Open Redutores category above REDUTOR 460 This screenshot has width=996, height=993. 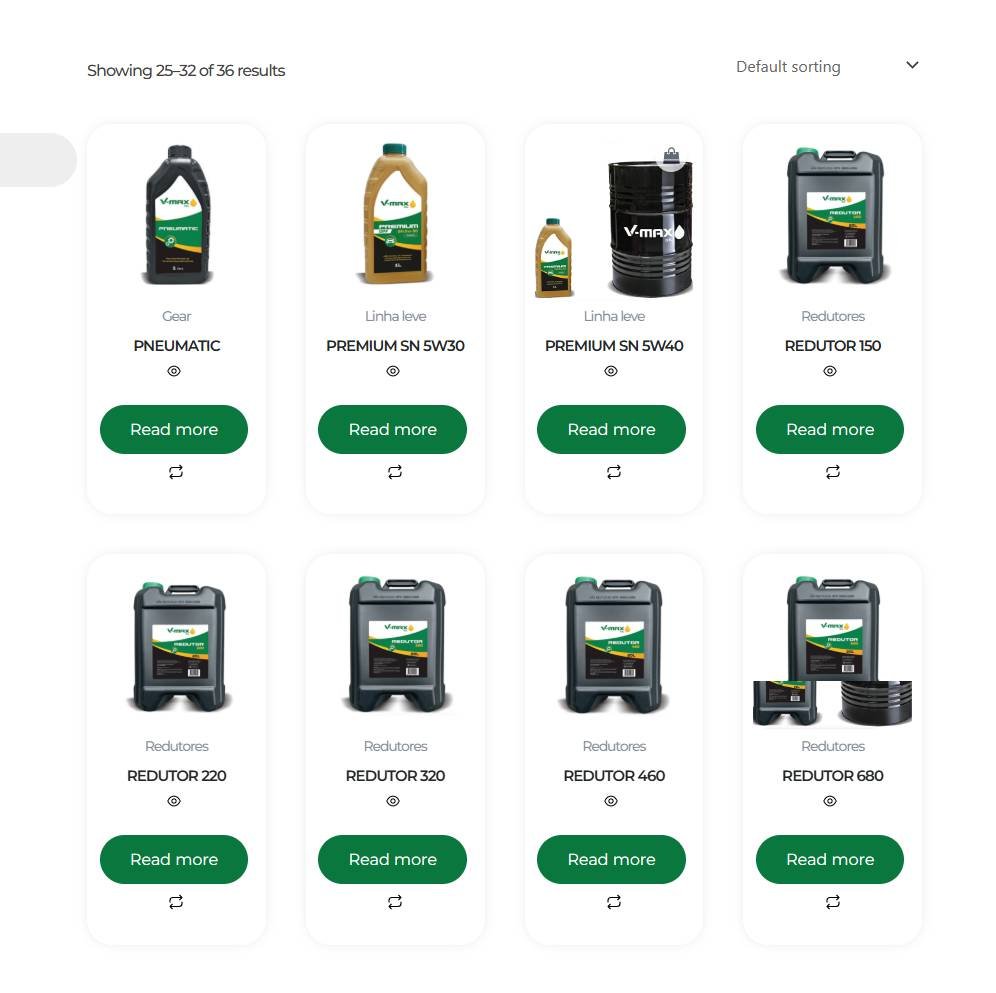tap(614, 746)
